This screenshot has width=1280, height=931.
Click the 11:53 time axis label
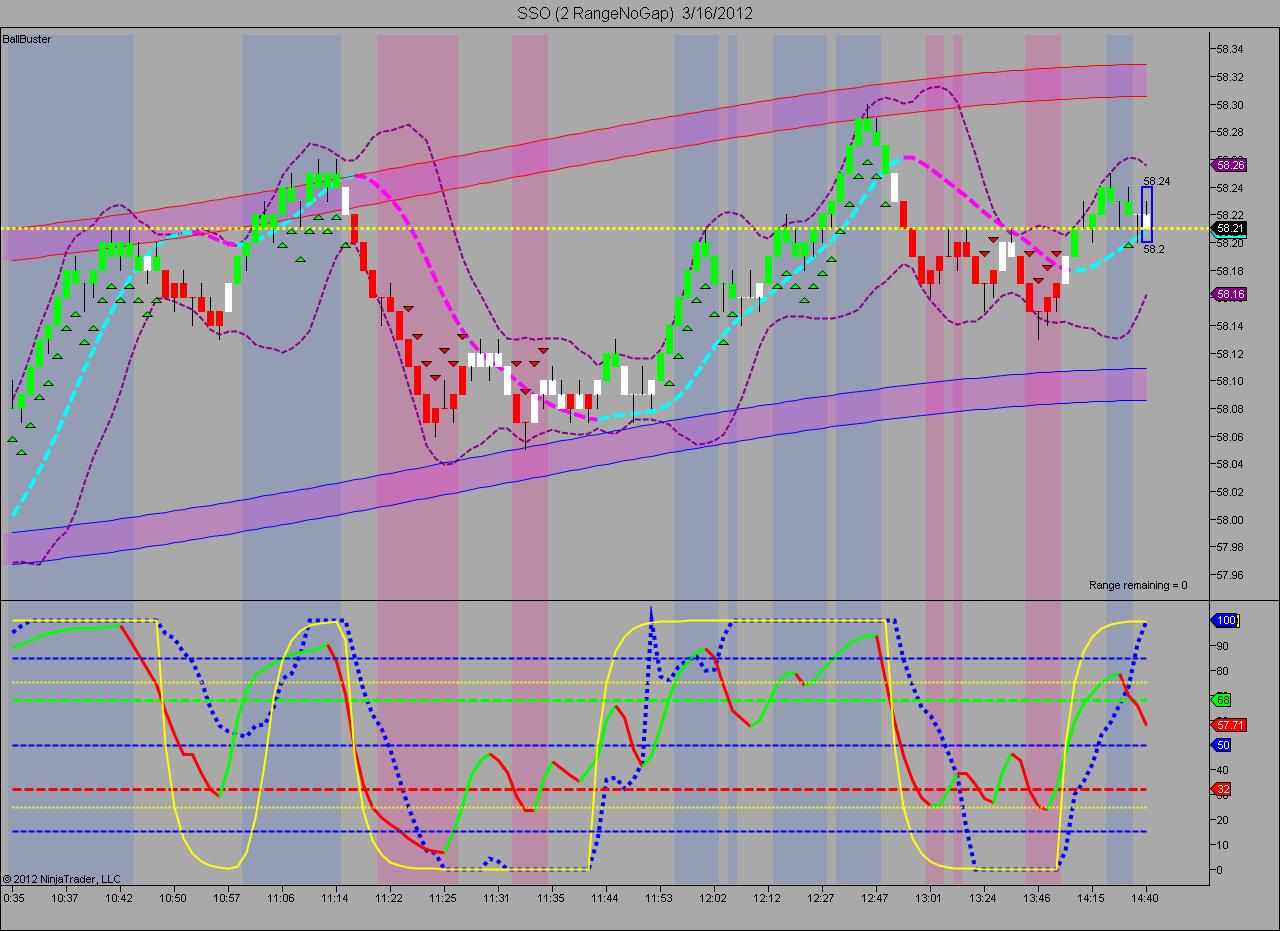(x=659, y=898)
